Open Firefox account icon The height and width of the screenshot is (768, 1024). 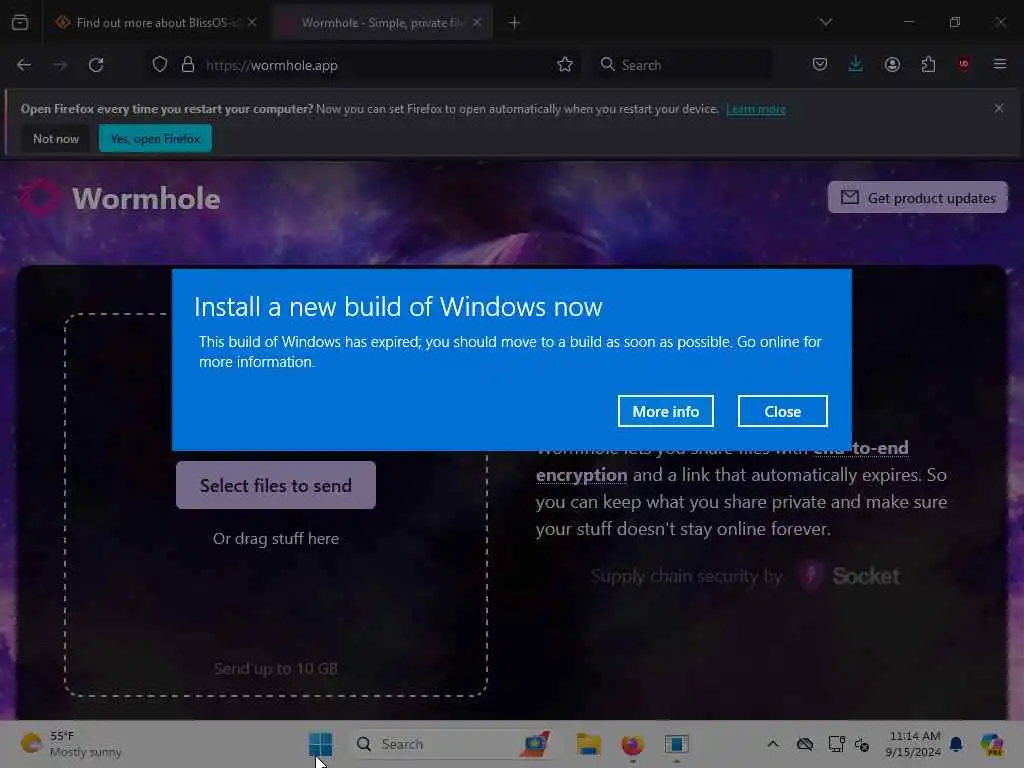(x=892, y=65)
